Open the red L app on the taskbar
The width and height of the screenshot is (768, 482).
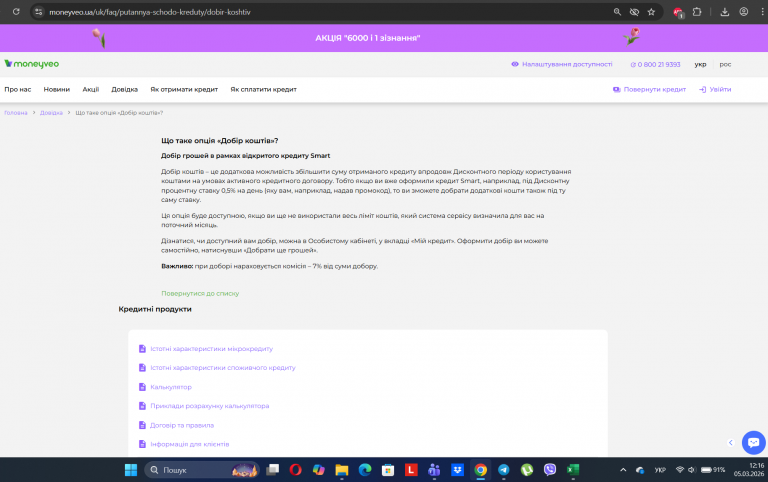pyautogui.click(x=411, y=470)
